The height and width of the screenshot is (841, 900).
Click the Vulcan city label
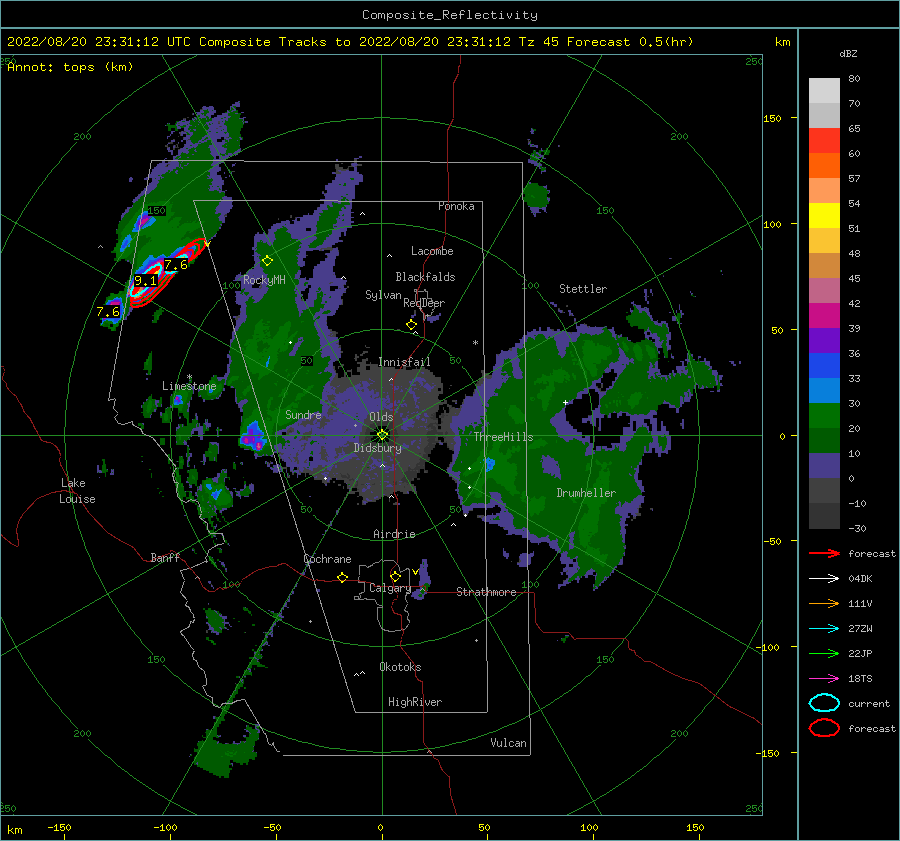509,743
